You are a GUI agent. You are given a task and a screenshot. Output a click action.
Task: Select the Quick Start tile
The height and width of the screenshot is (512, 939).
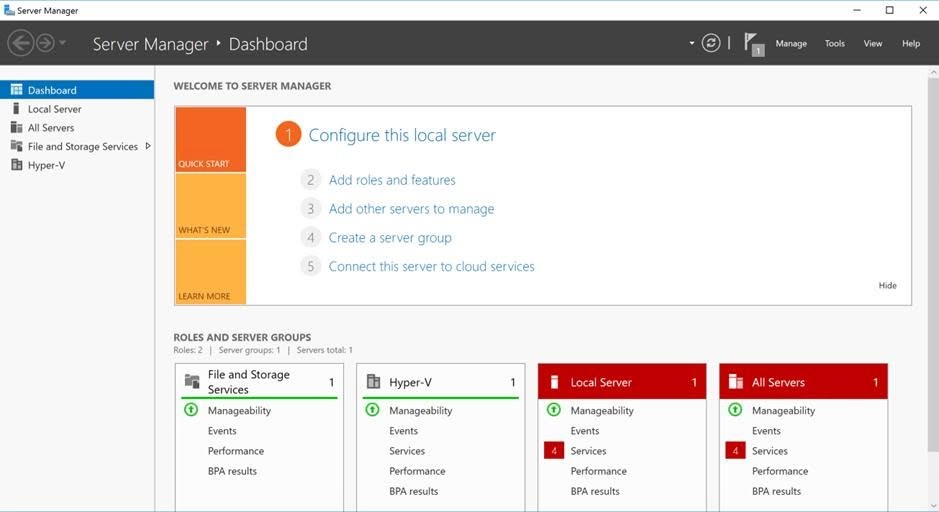tap(211, 140)
